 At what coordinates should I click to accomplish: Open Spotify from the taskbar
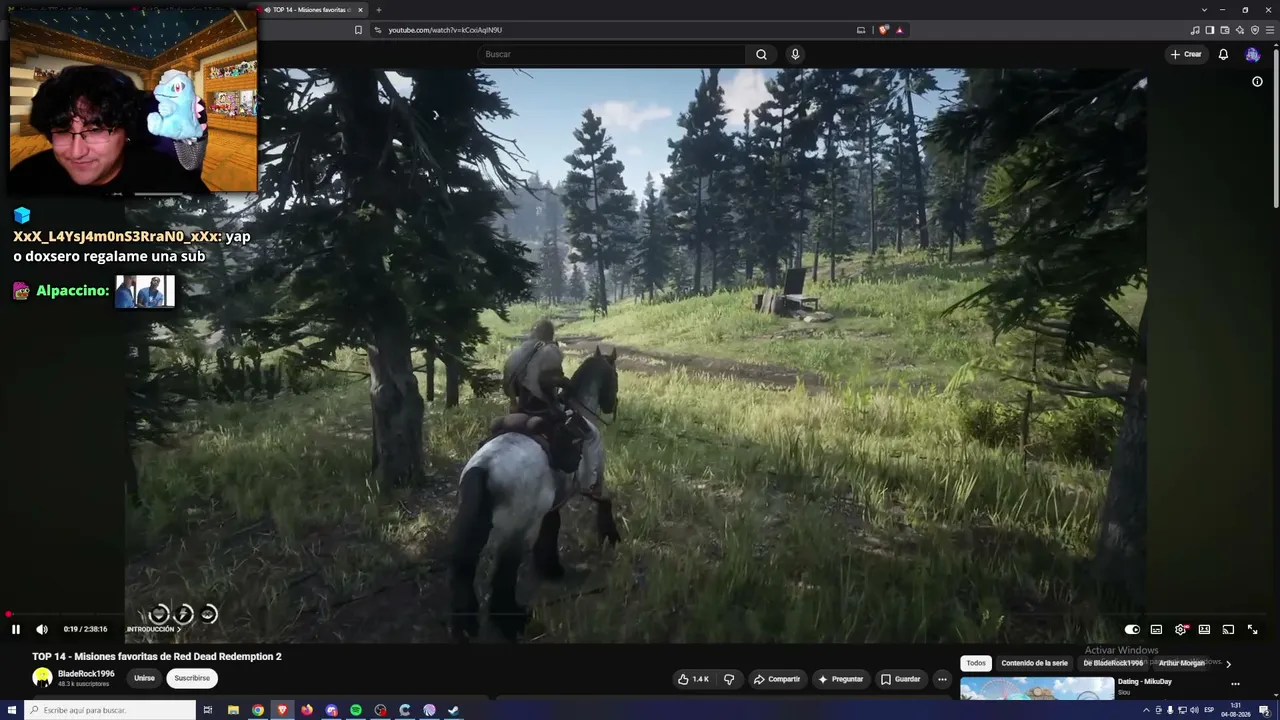click(x=356, y=710)
